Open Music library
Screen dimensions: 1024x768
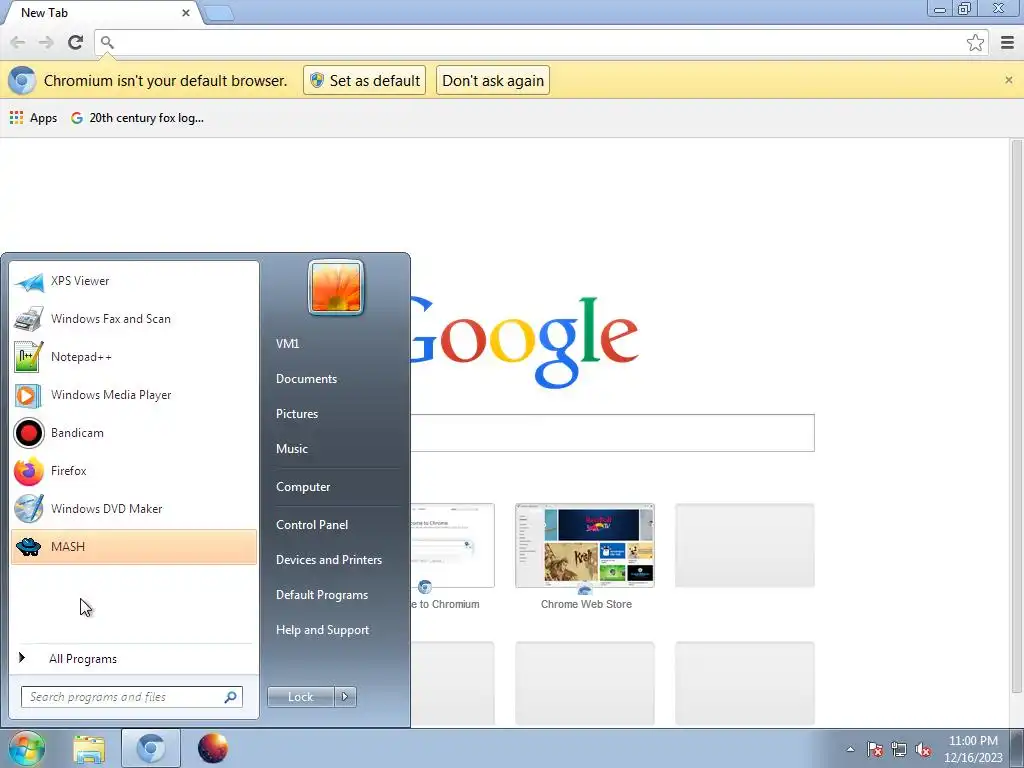[291, 449]
